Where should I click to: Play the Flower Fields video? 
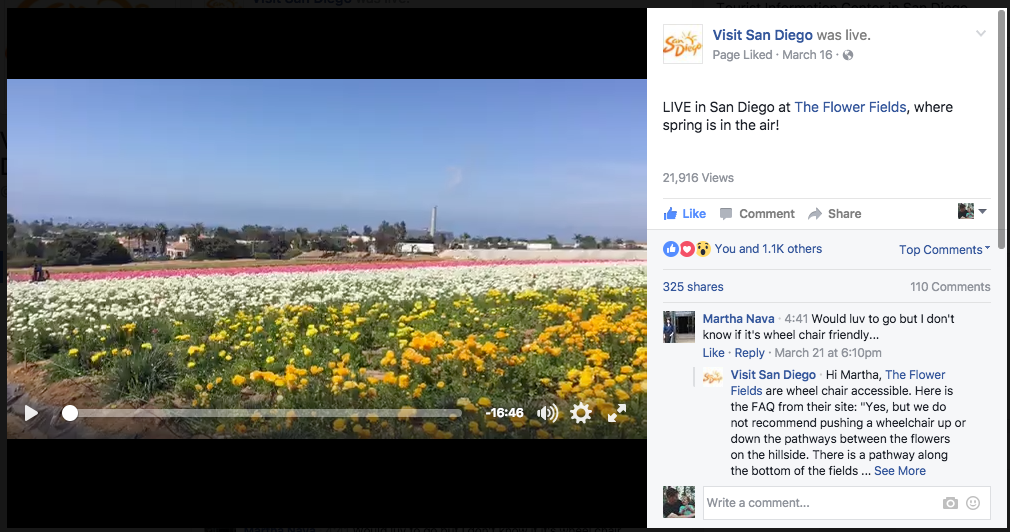coord(31,413)
